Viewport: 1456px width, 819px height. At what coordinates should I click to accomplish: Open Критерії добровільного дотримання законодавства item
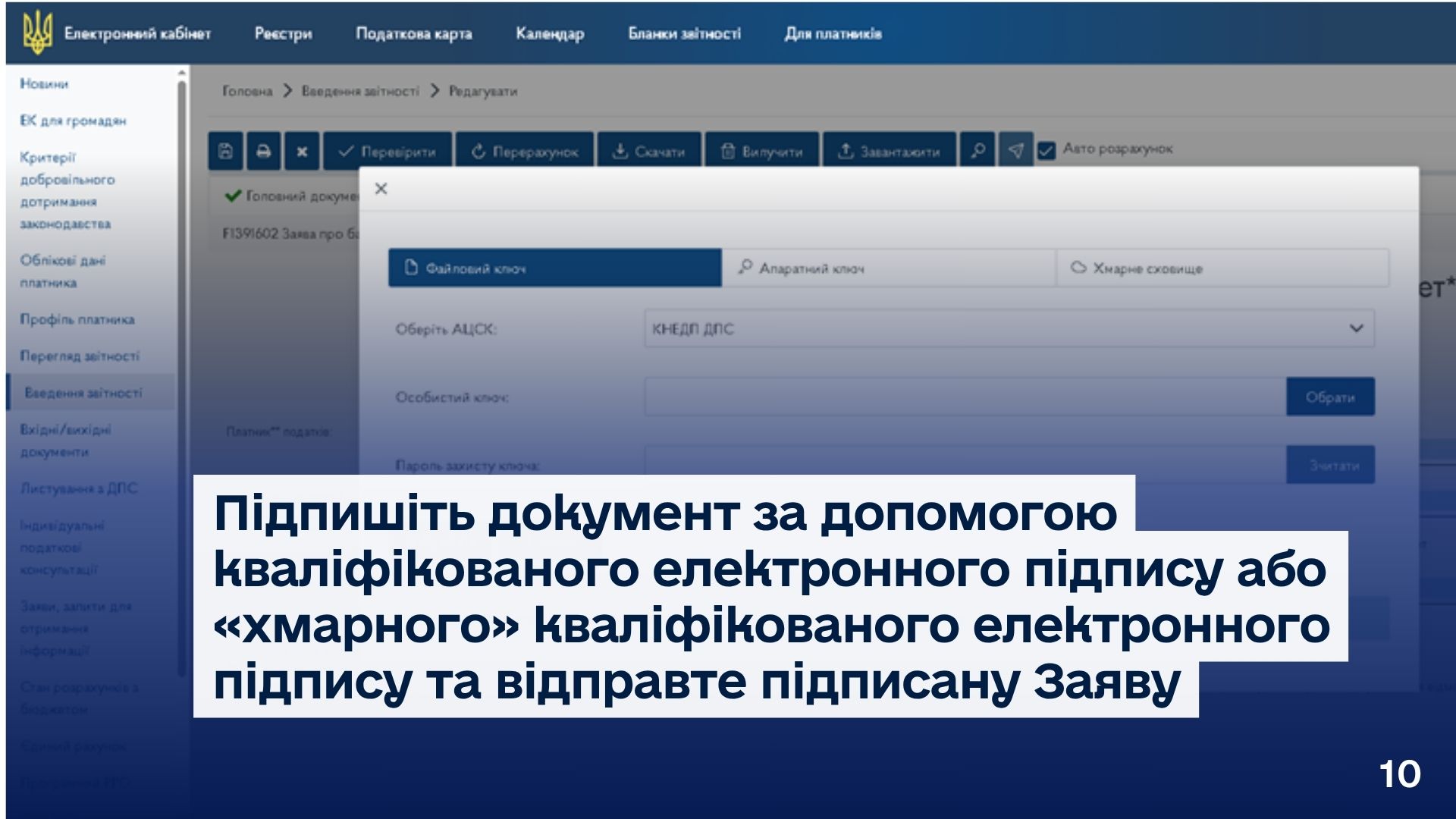coord(67,190)
